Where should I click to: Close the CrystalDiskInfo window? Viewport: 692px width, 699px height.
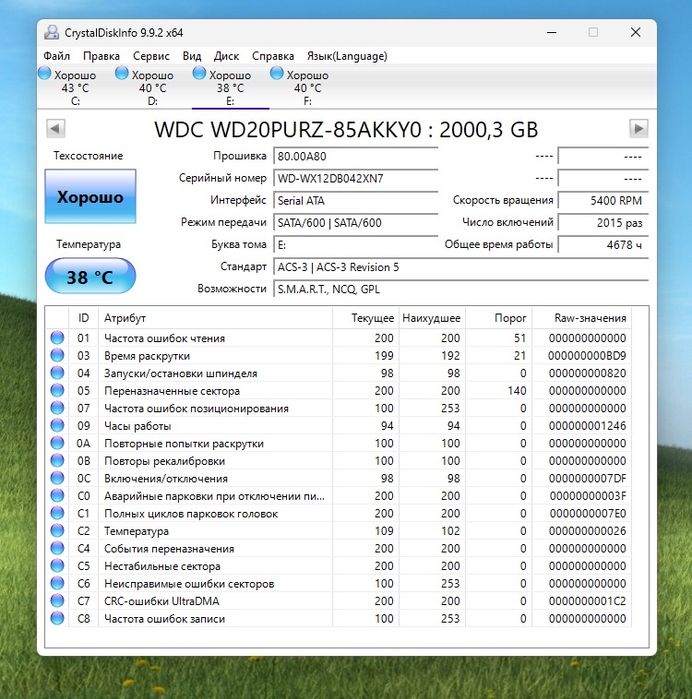tap(635, 33)
